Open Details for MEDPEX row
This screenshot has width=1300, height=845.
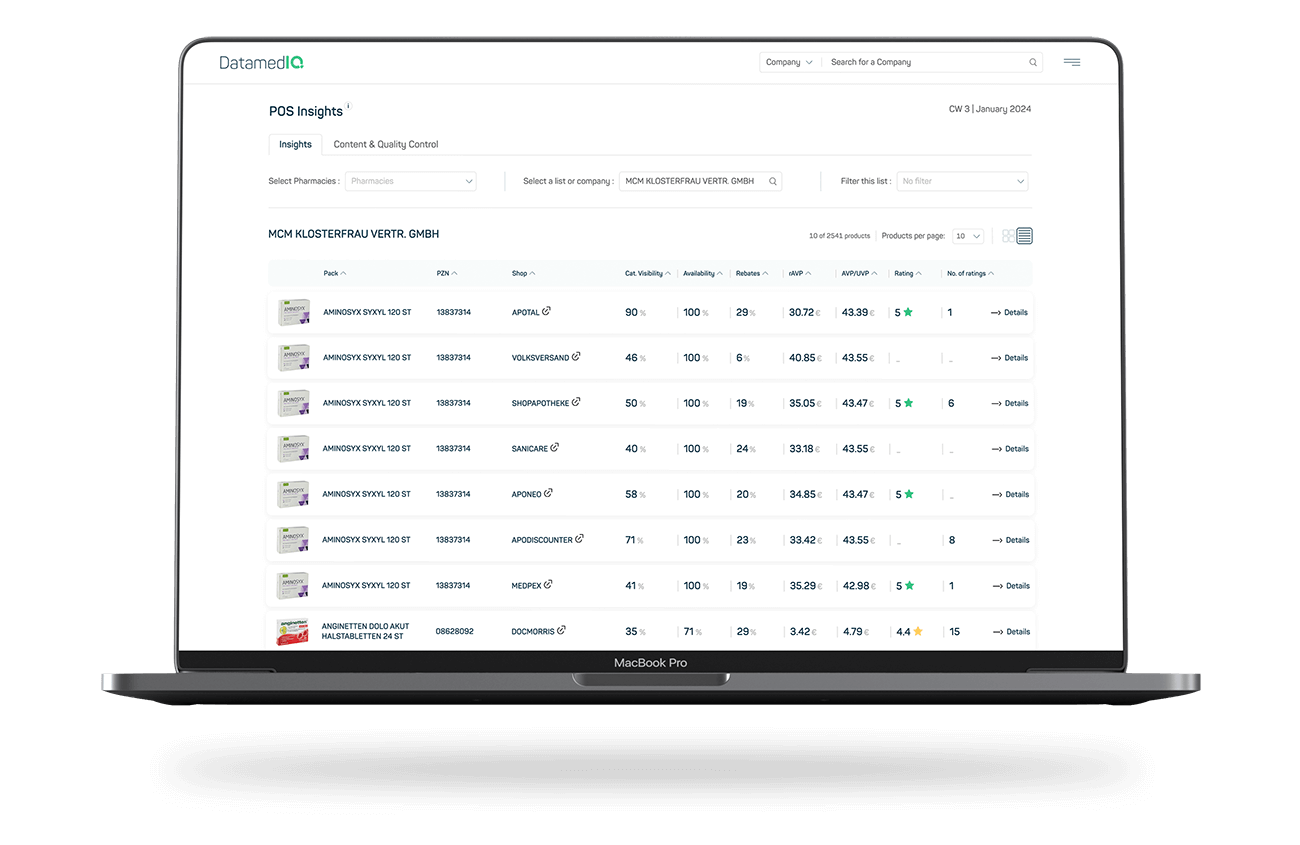(1009, 585)
